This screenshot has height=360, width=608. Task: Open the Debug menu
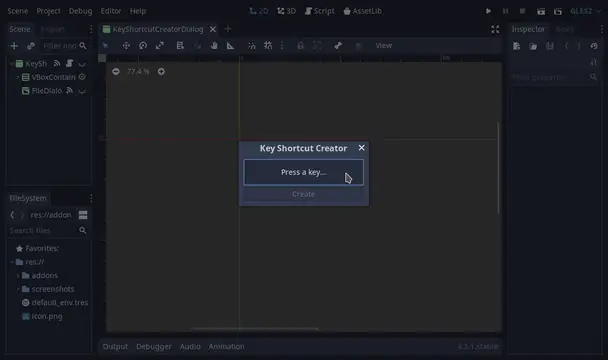80,11
